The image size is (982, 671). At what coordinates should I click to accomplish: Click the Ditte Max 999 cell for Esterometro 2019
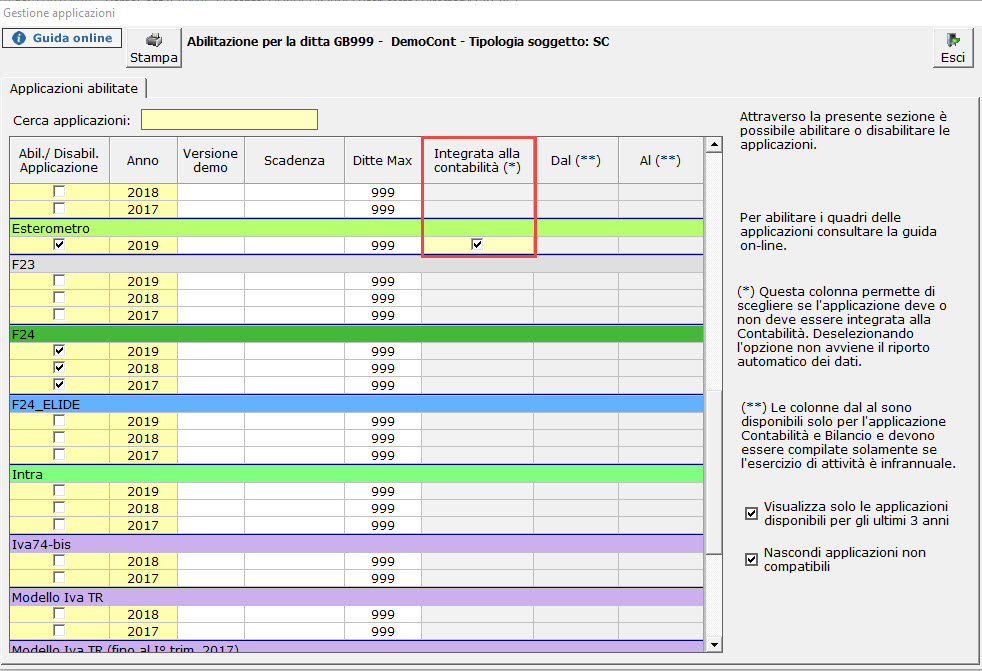pyautogui.click(x=383, y=246)
